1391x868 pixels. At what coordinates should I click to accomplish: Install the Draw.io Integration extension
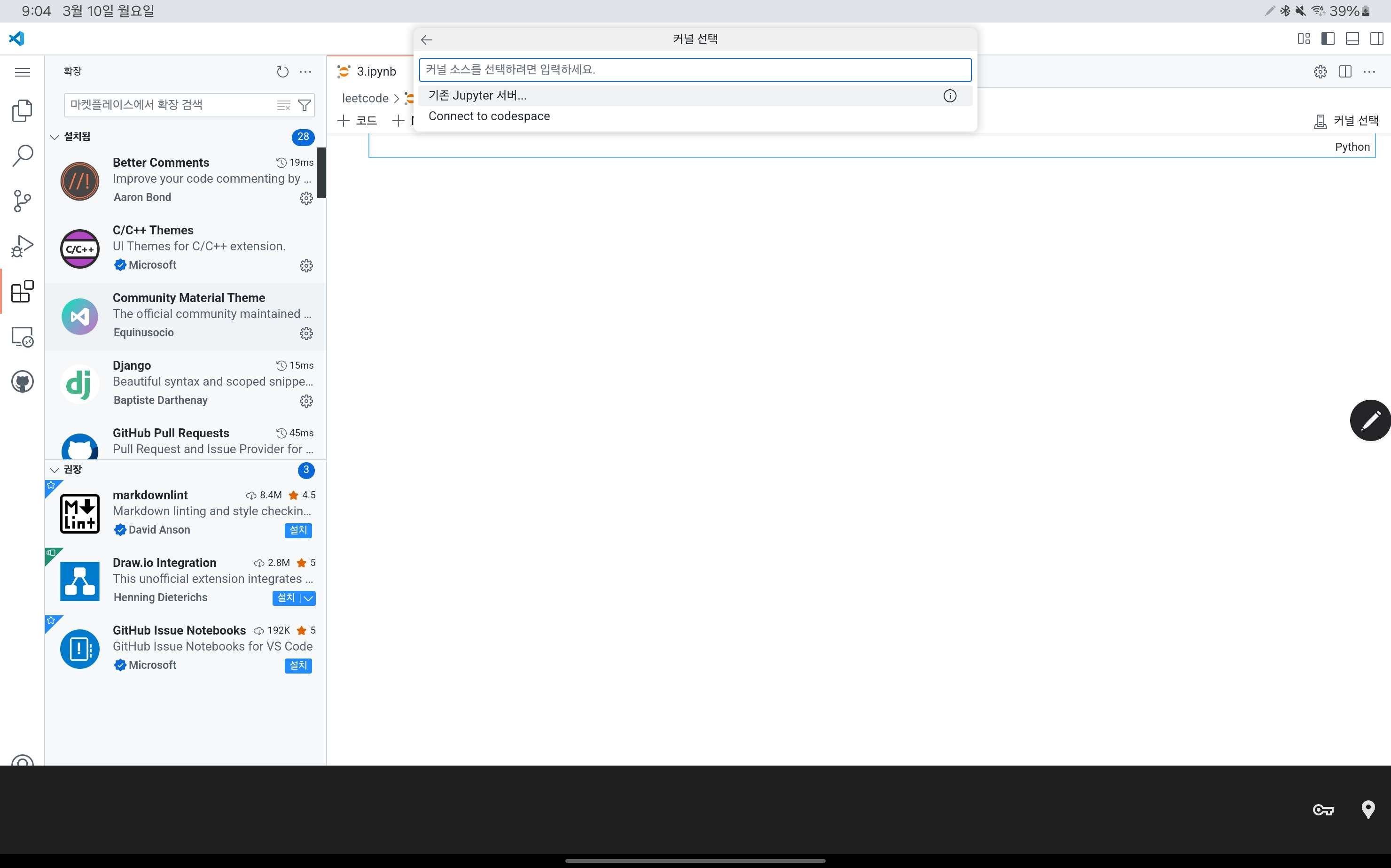[286, 598]
